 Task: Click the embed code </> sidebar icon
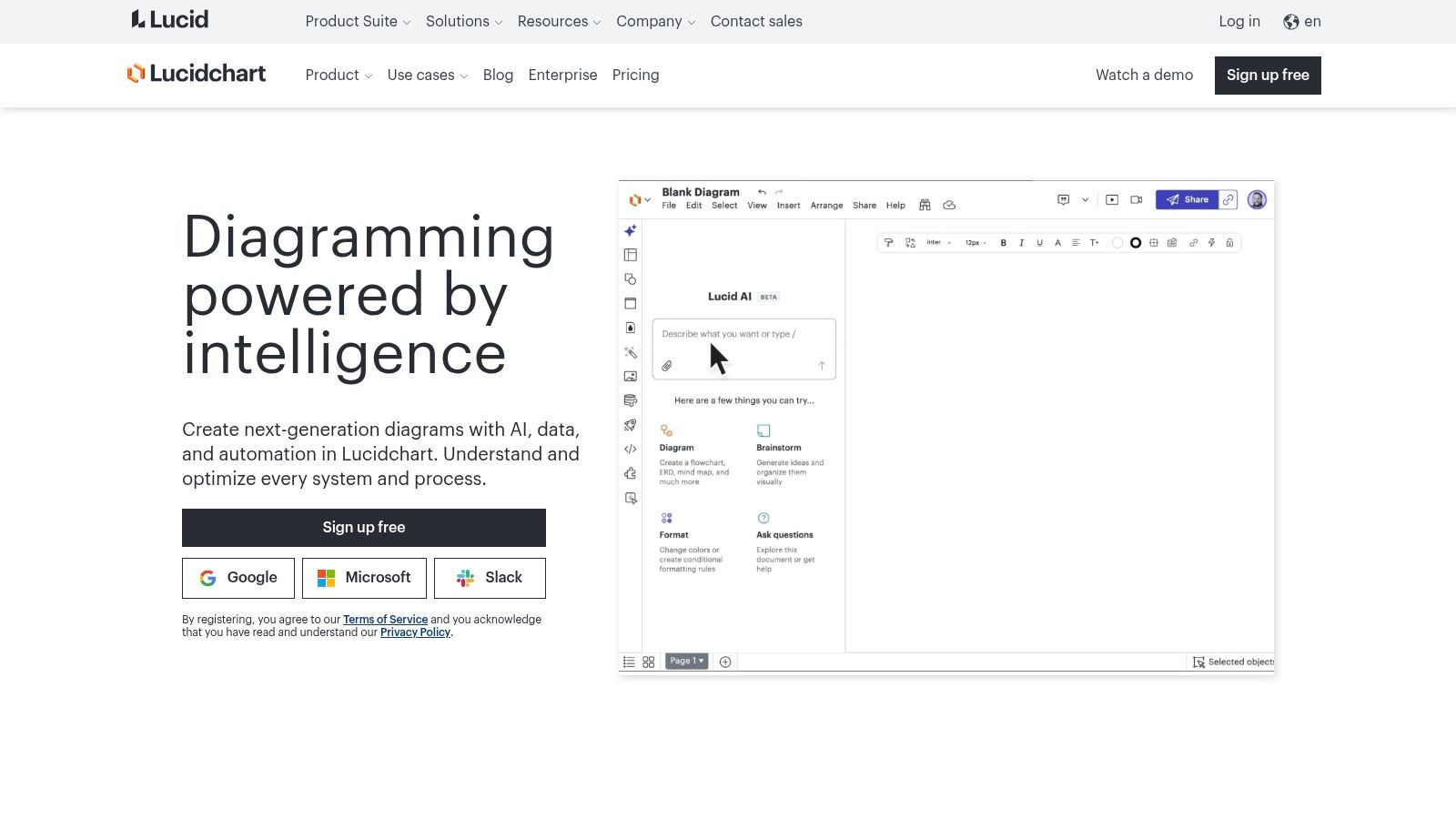pyautogui.click(x=630, y=450)
